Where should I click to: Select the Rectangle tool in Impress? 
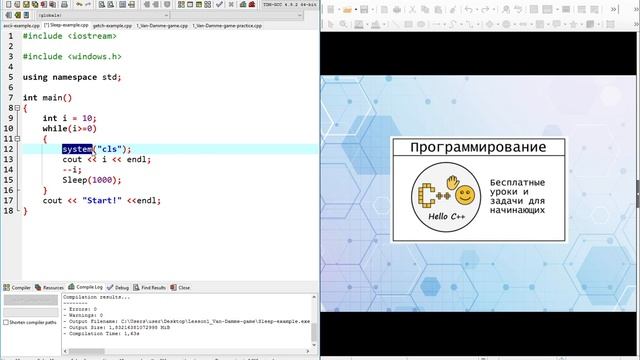408,24
